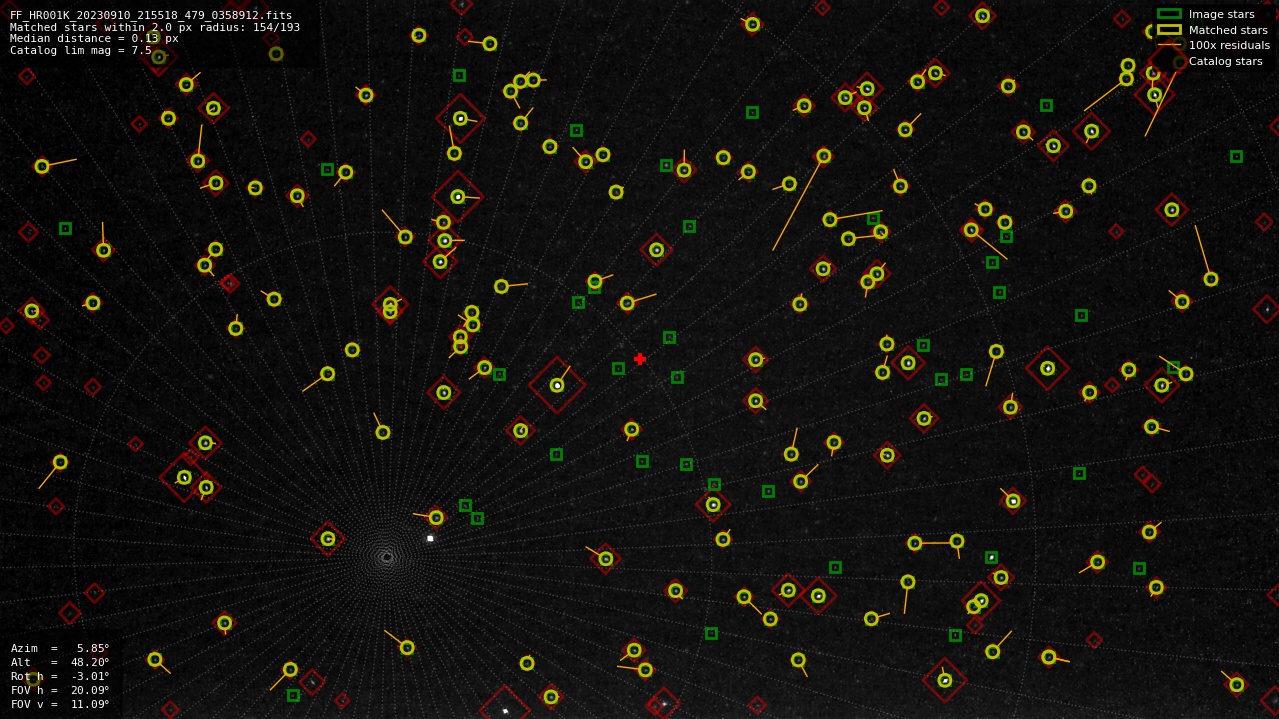
Task: Click the red cross image-center marker
Action: click(640, 359)
